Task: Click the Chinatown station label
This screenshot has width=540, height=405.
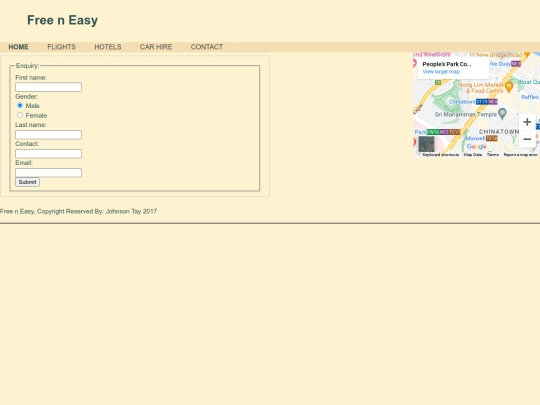Action: tap(462, 102)
